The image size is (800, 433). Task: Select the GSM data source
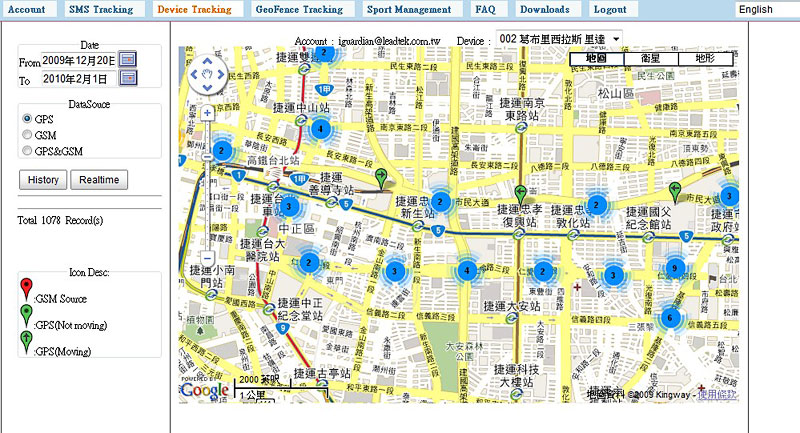(27, 135)
